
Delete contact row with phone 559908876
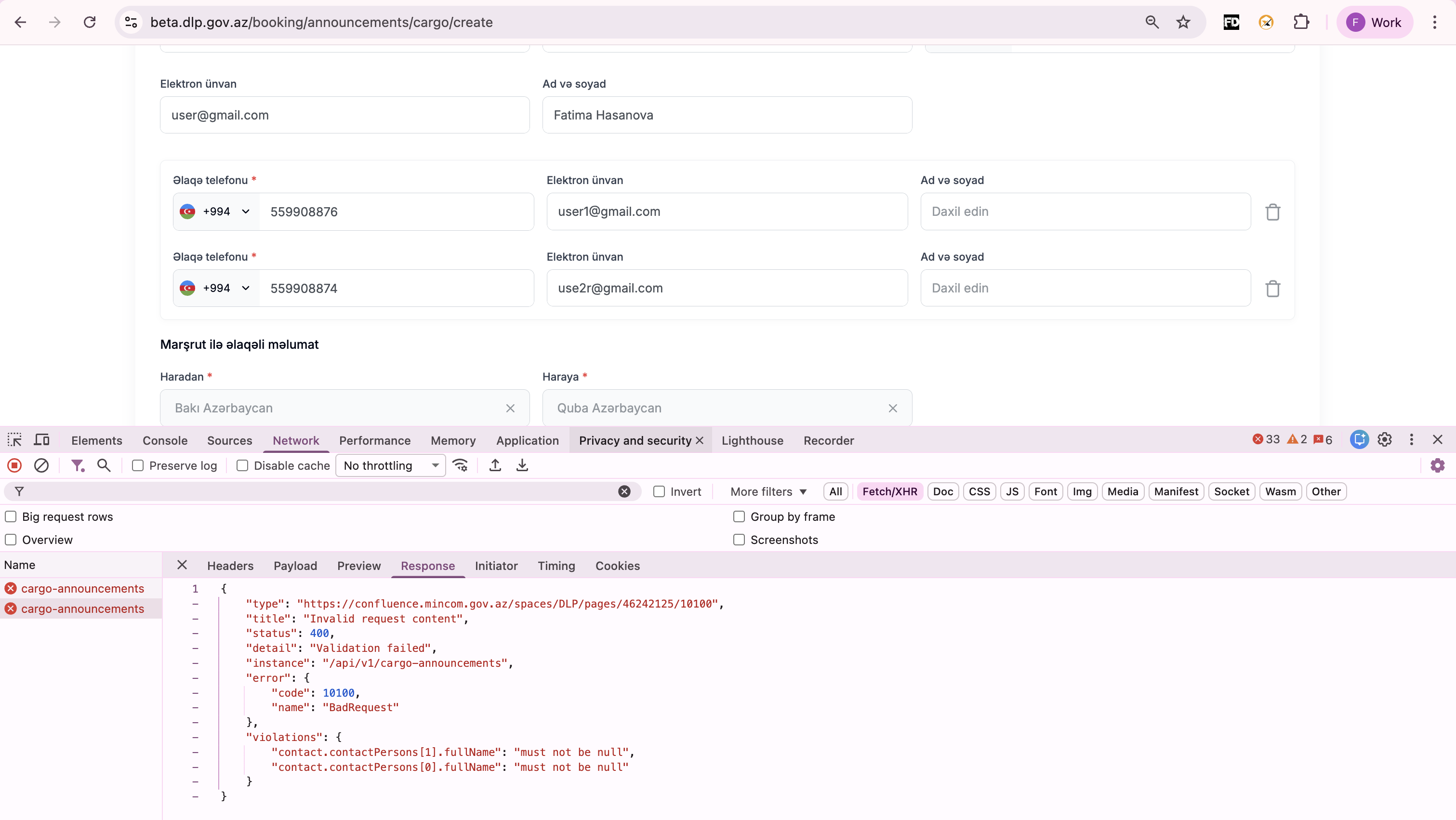tap(1272, 212)
